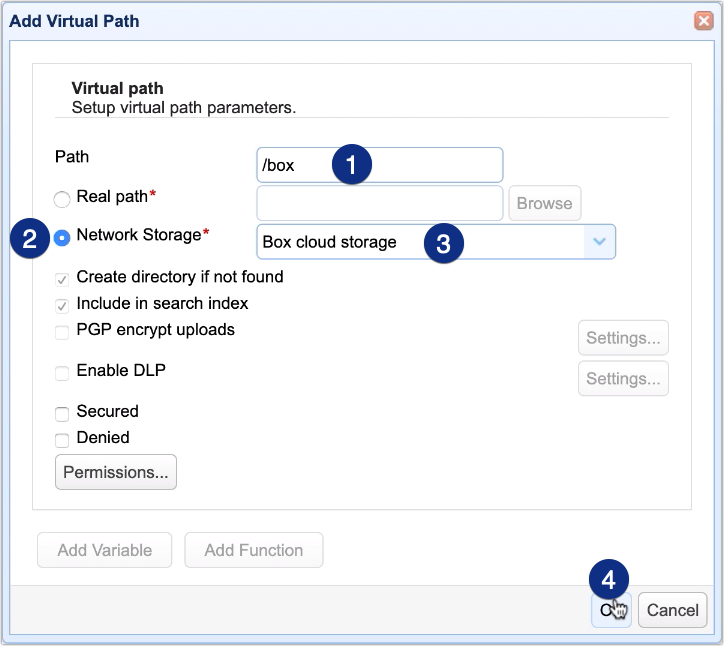Tick the Secured checkbox

(x=62, y=412)
